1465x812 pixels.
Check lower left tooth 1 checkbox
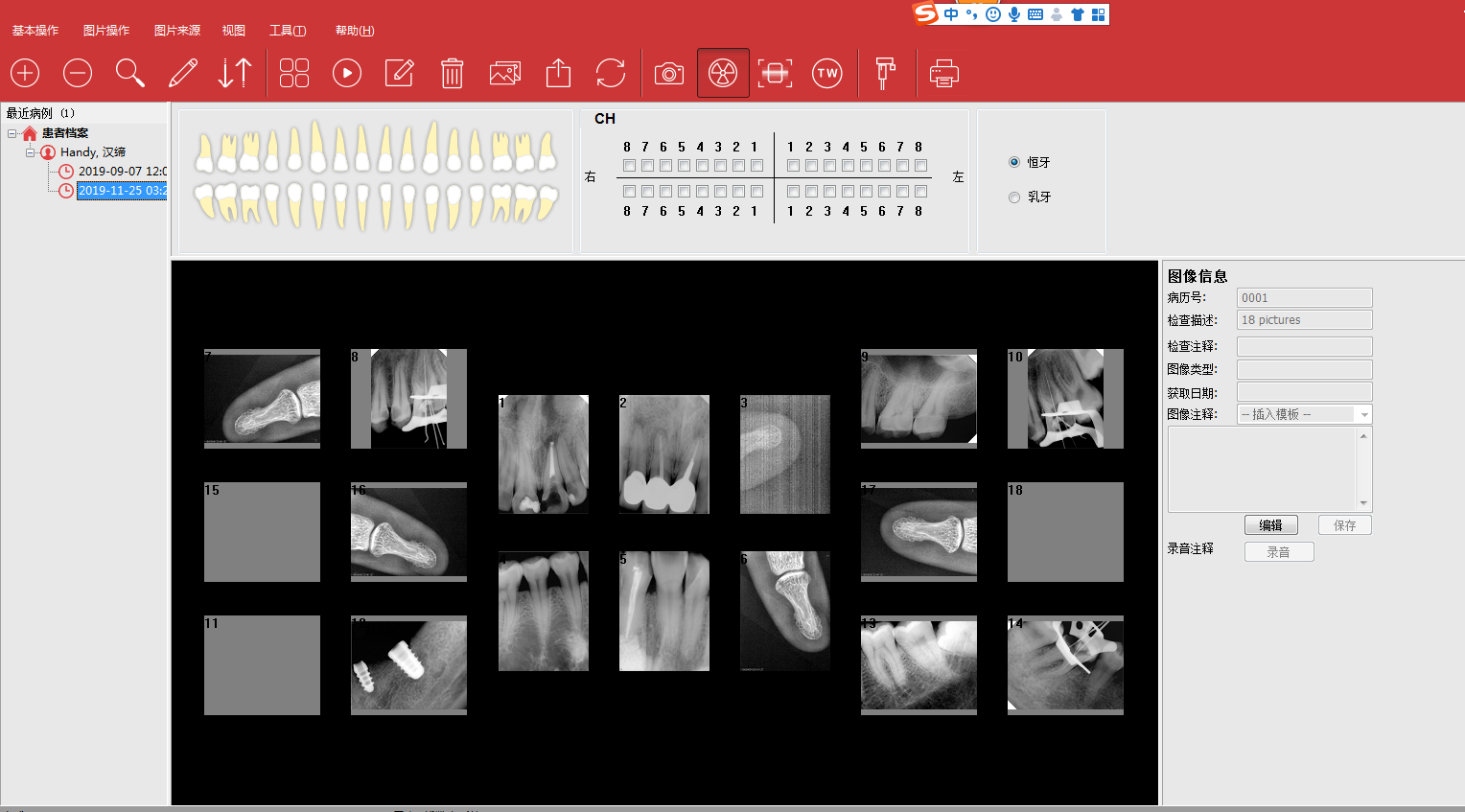coord(793,192)
